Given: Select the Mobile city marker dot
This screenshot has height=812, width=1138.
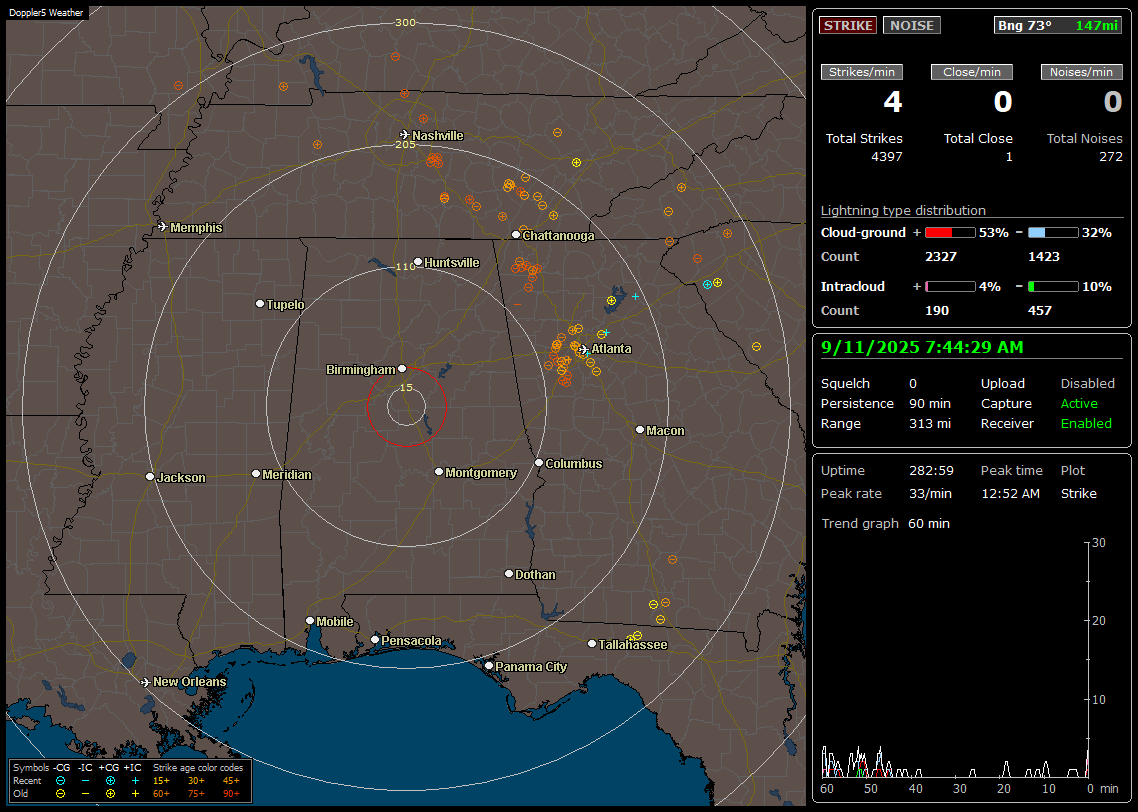Looking at the screenshot, I should pos(310,620).
